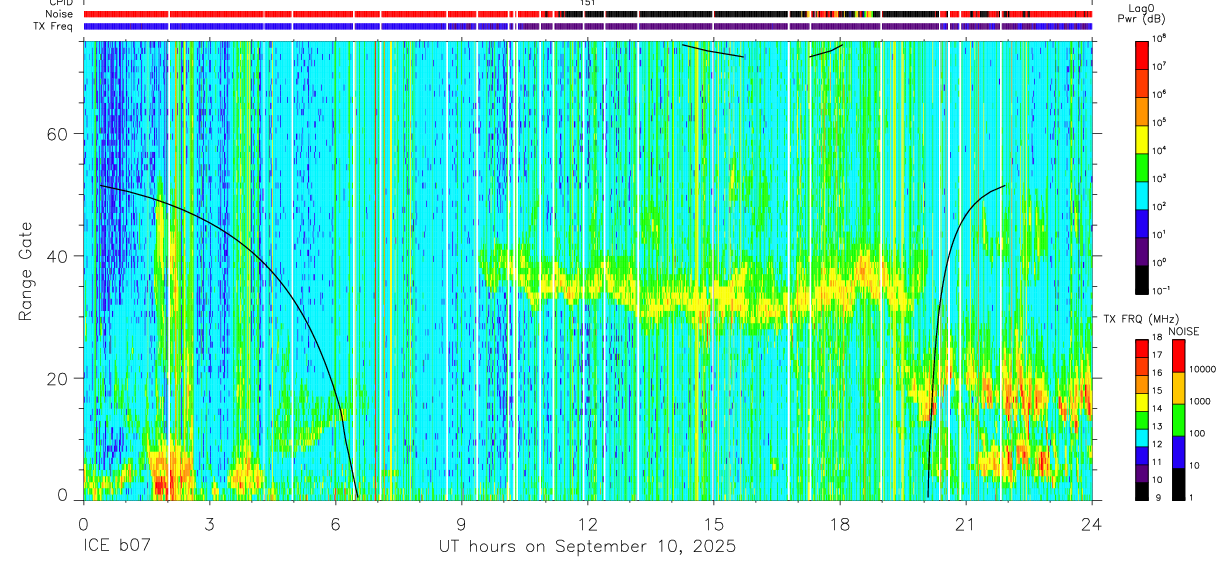
Task: Click the 'TX Freq' strip label at top left
Action: point(54,26)
